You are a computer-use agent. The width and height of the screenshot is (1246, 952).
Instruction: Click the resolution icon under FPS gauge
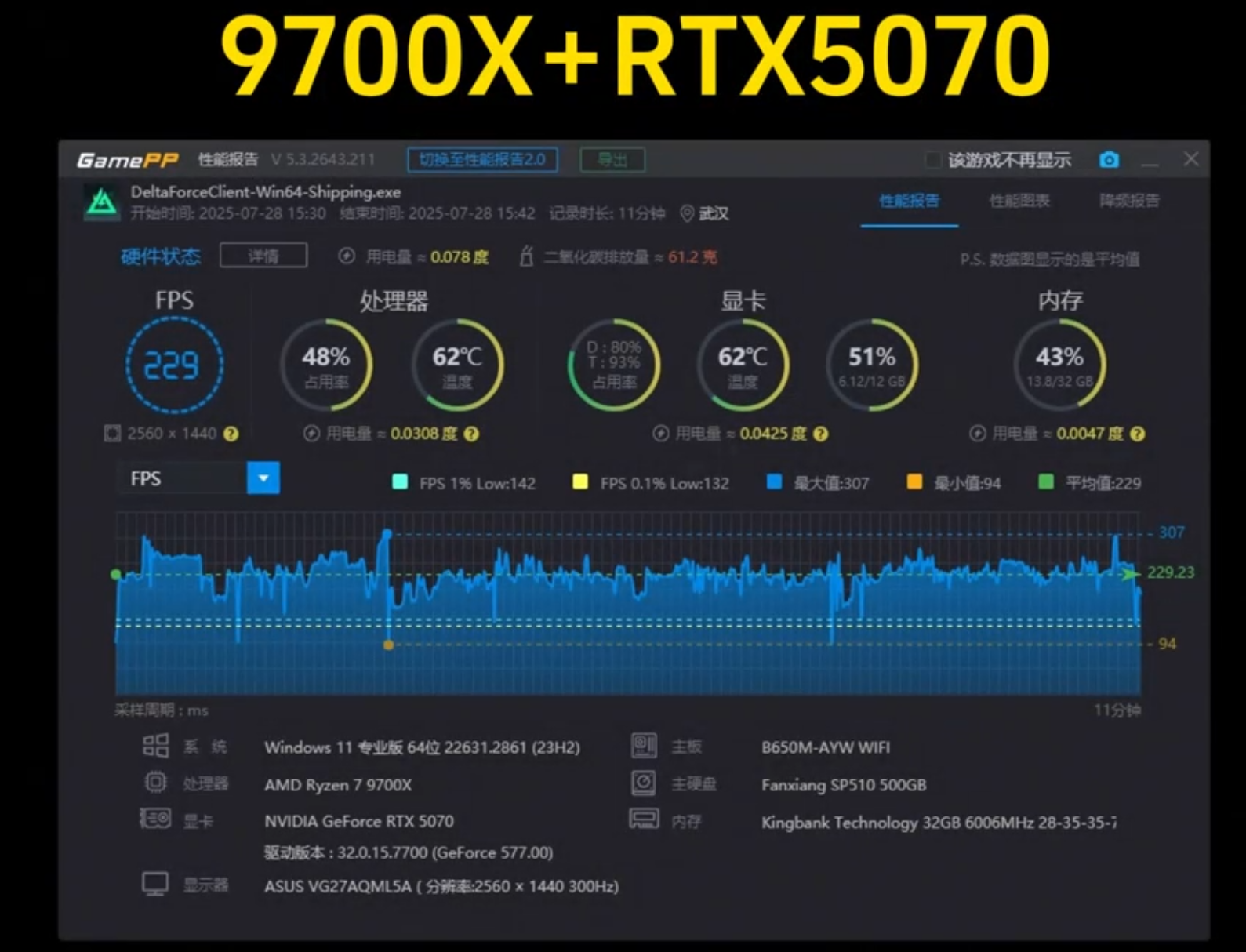tap(112, 434)
